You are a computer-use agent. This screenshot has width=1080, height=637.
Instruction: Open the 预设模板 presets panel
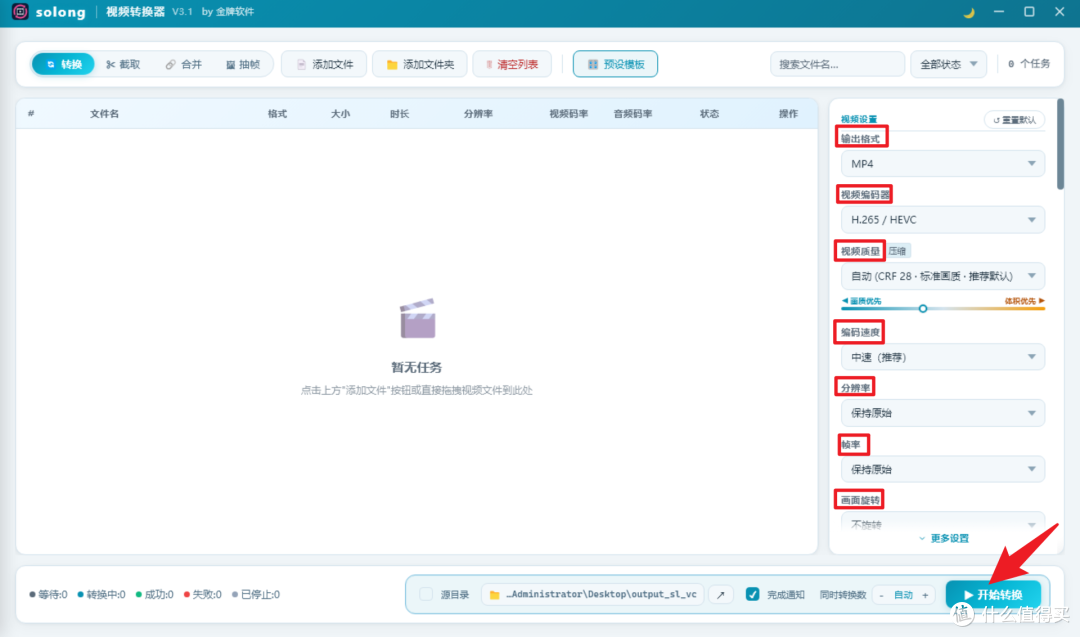615,64
